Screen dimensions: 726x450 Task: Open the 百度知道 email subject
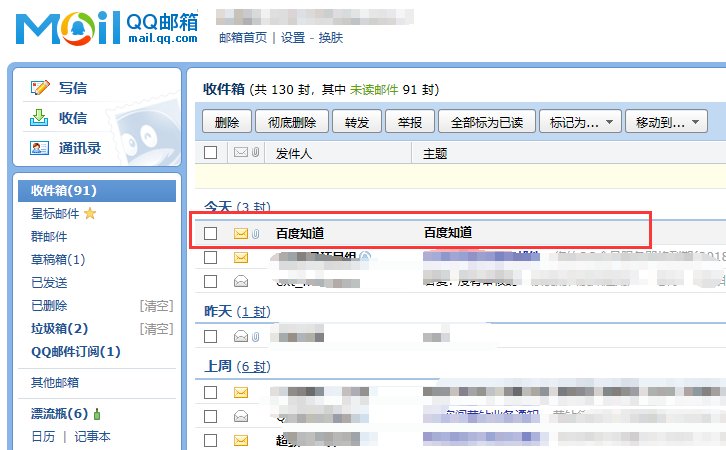point(448,232)
